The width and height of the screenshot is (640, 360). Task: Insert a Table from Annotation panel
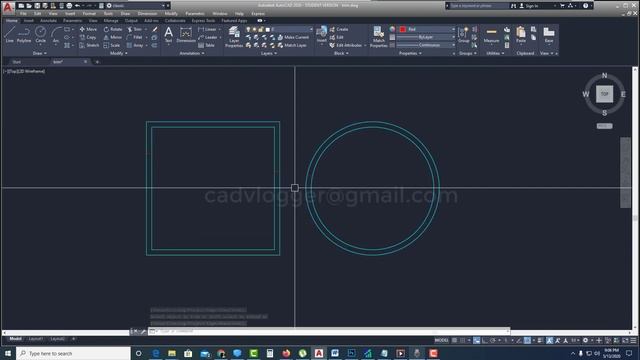[x=207, y=45]
